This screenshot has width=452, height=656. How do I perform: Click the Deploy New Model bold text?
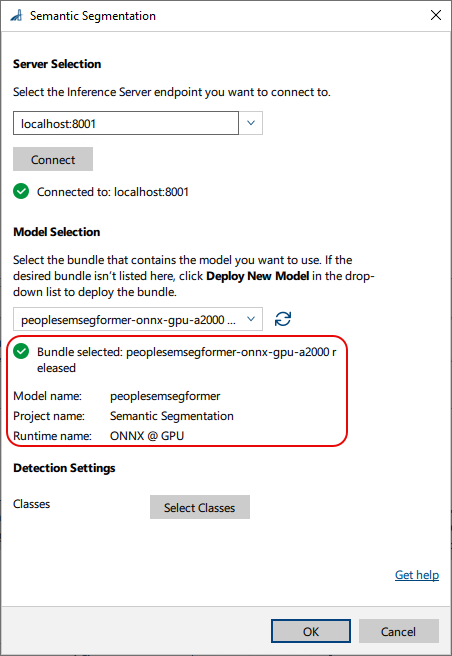[x=257, y=276]
